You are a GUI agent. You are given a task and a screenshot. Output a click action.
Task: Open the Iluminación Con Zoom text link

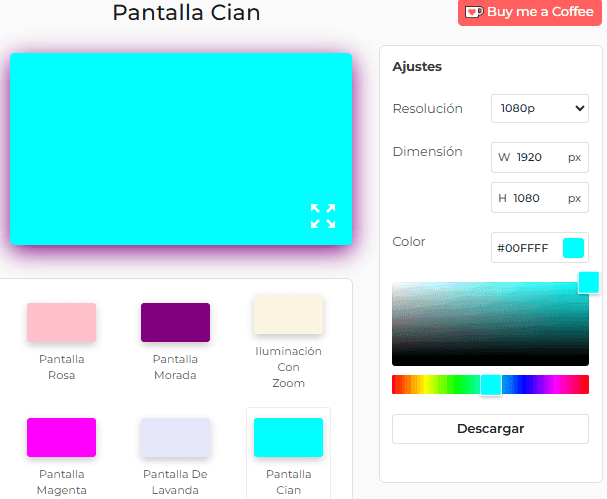(288, 367)
